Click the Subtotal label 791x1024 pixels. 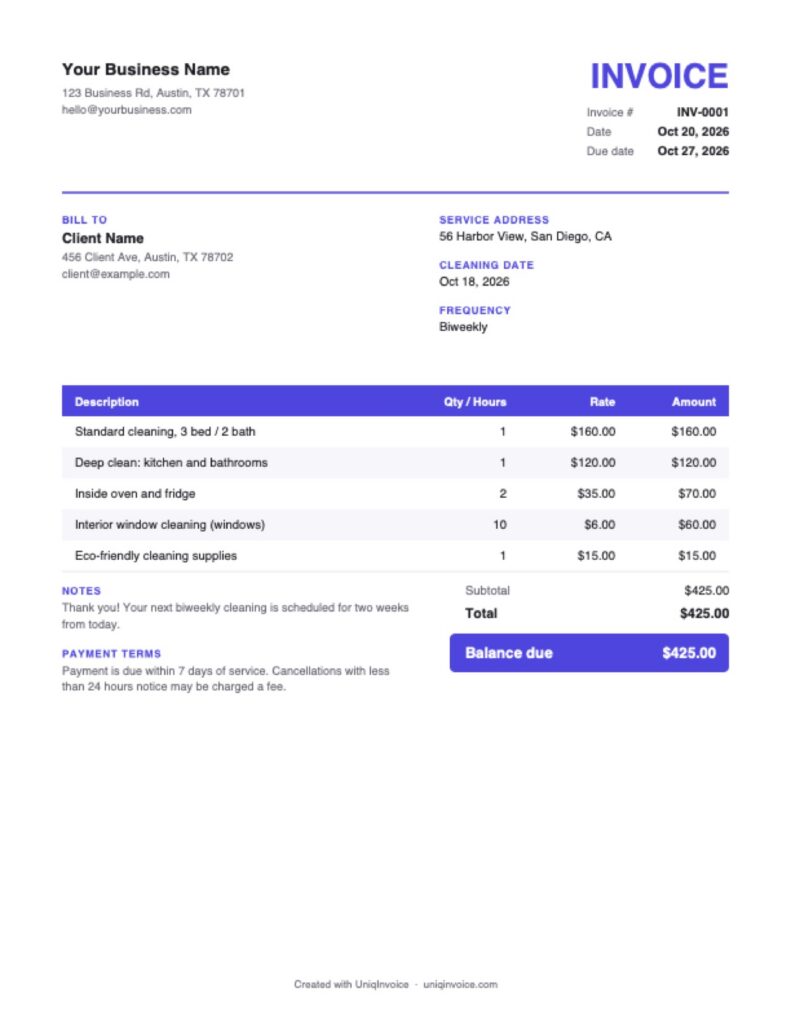coord(487,590)
